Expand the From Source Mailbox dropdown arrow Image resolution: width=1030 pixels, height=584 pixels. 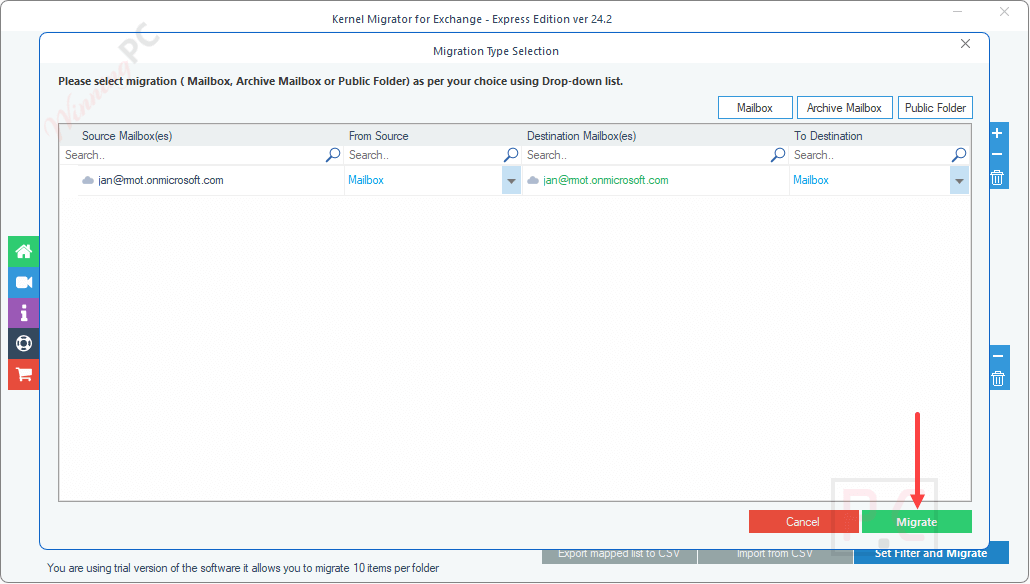click(511, 181)
